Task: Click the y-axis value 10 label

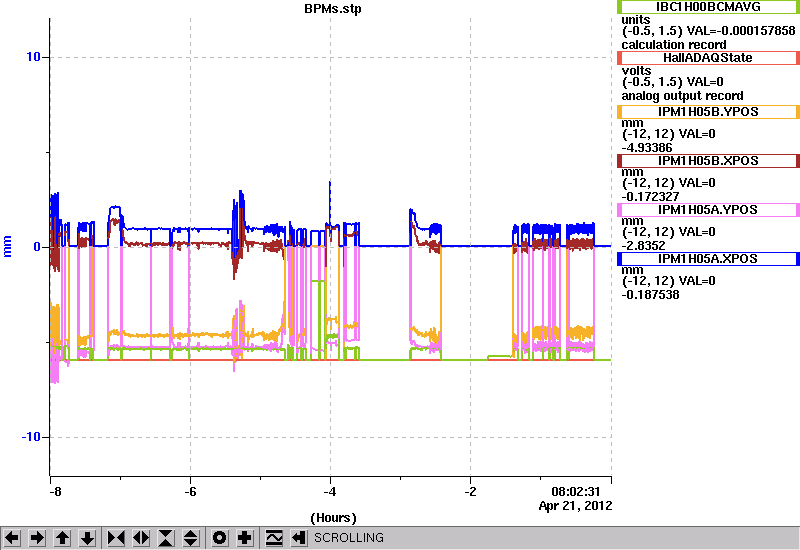Action: (33, 57)
